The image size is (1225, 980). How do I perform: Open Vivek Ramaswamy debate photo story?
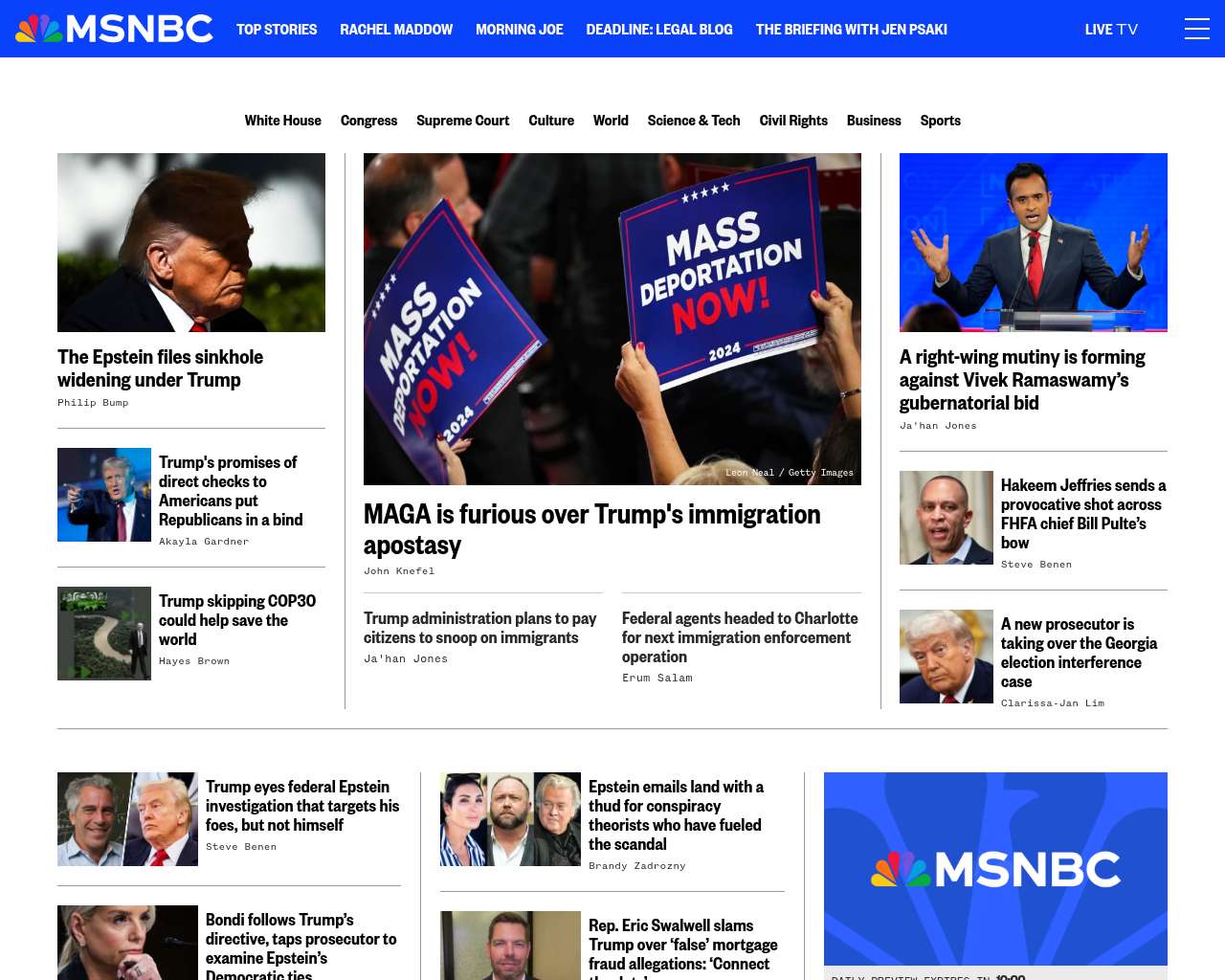[1034, 242]
